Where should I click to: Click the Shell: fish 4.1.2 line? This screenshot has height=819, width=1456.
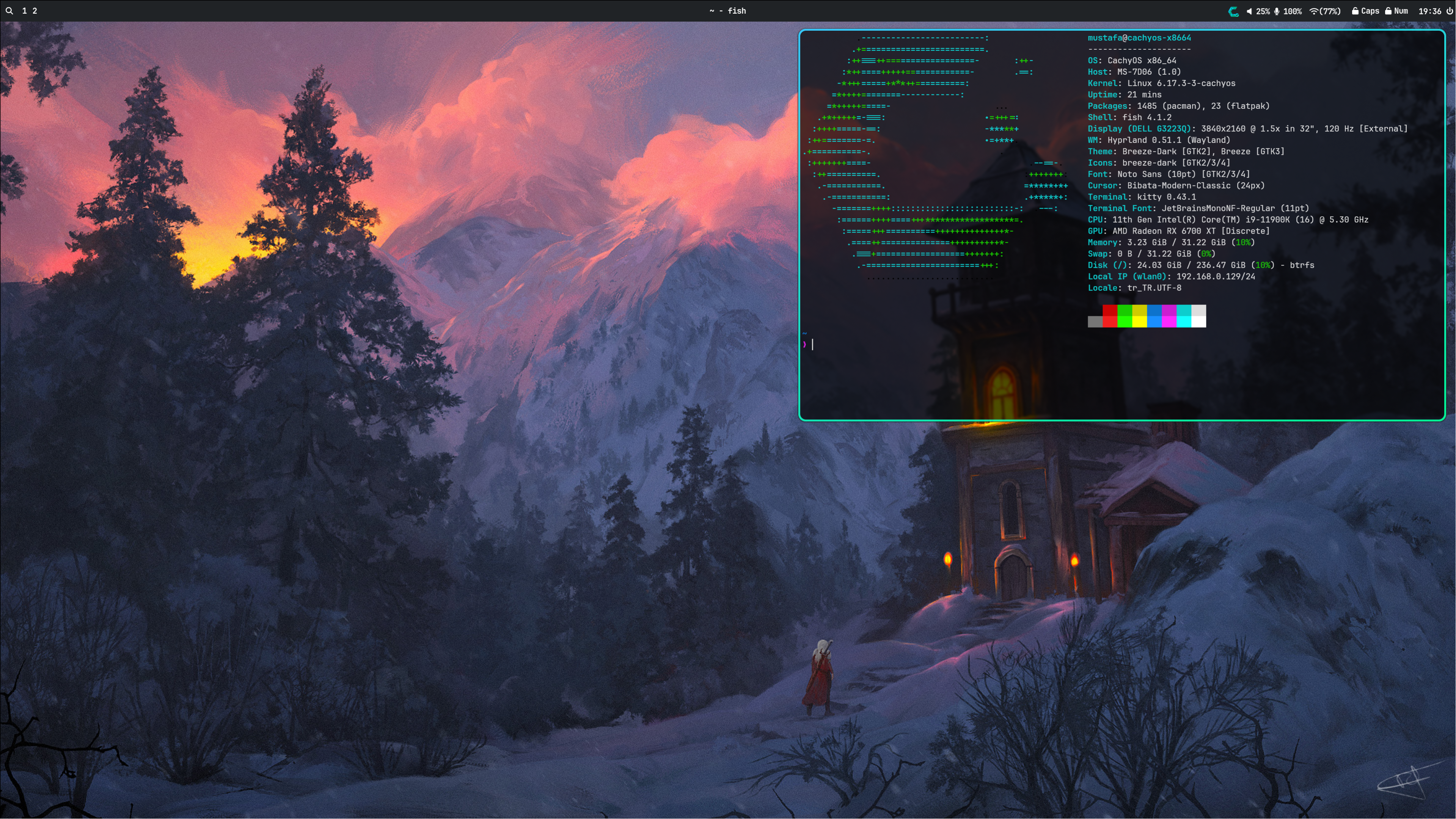pyautogui.click(x=1130, y=117)
